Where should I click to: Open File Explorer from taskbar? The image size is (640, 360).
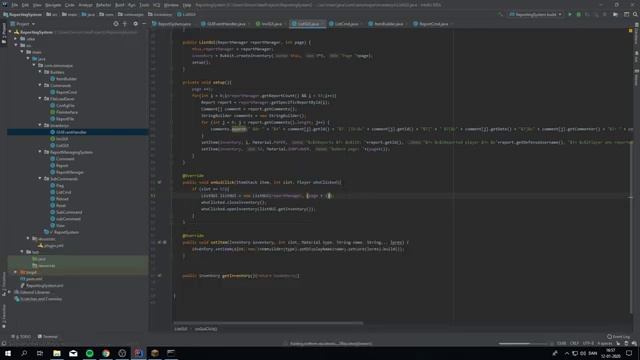[x=57, y=353]
